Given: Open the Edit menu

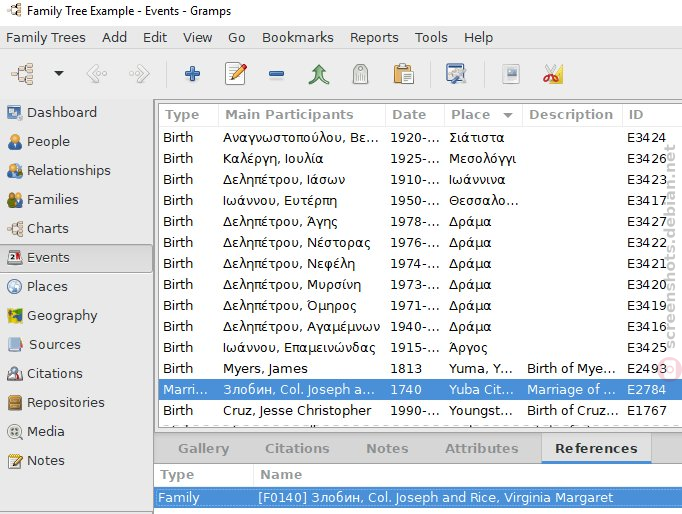Looking at the screenshot, I should pos(155,37).
